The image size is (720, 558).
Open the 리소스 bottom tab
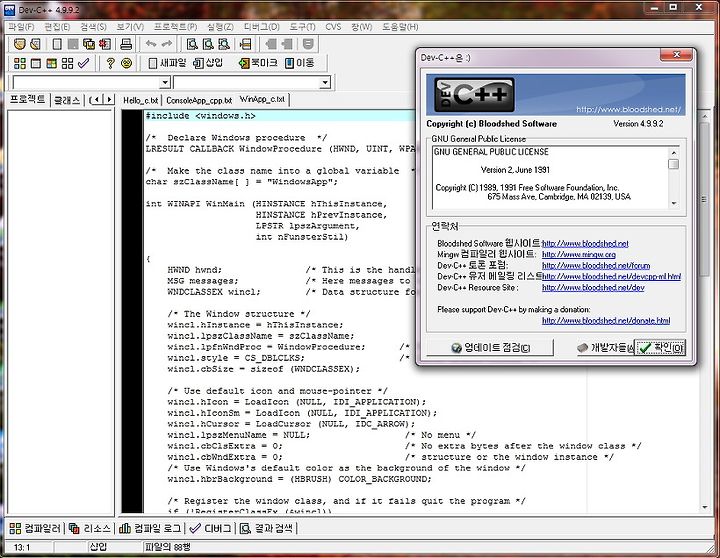[x=90, y=529]
